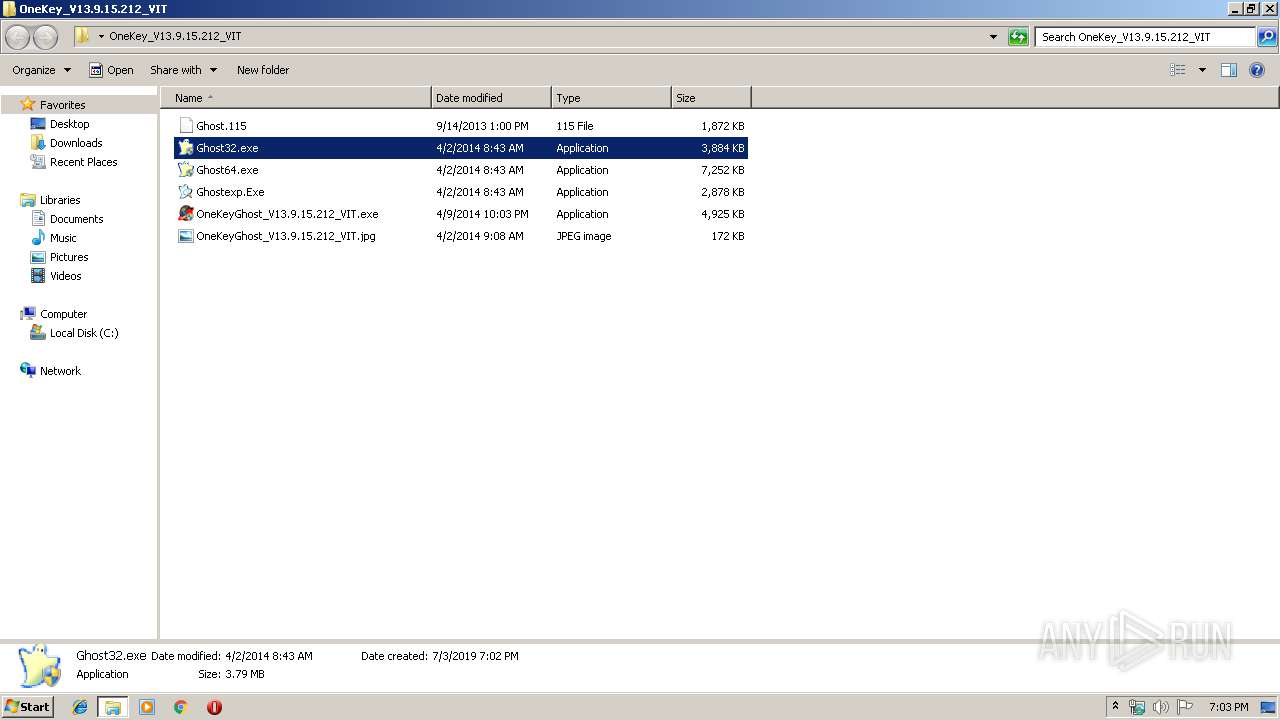Expand the view options dropdown arrow

tap(1202, 70)
